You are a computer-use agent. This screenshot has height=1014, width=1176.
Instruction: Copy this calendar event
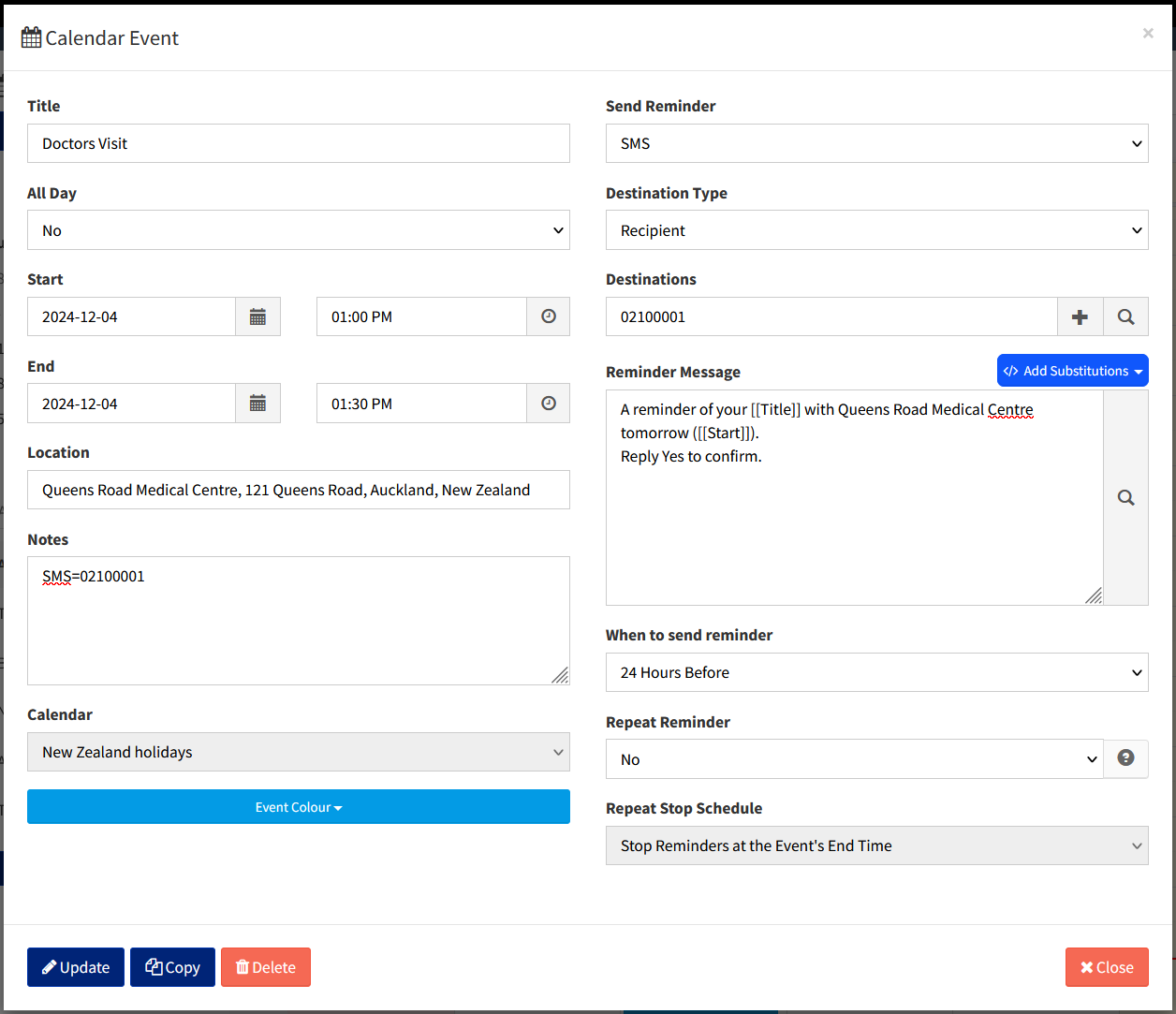(171, 966)
